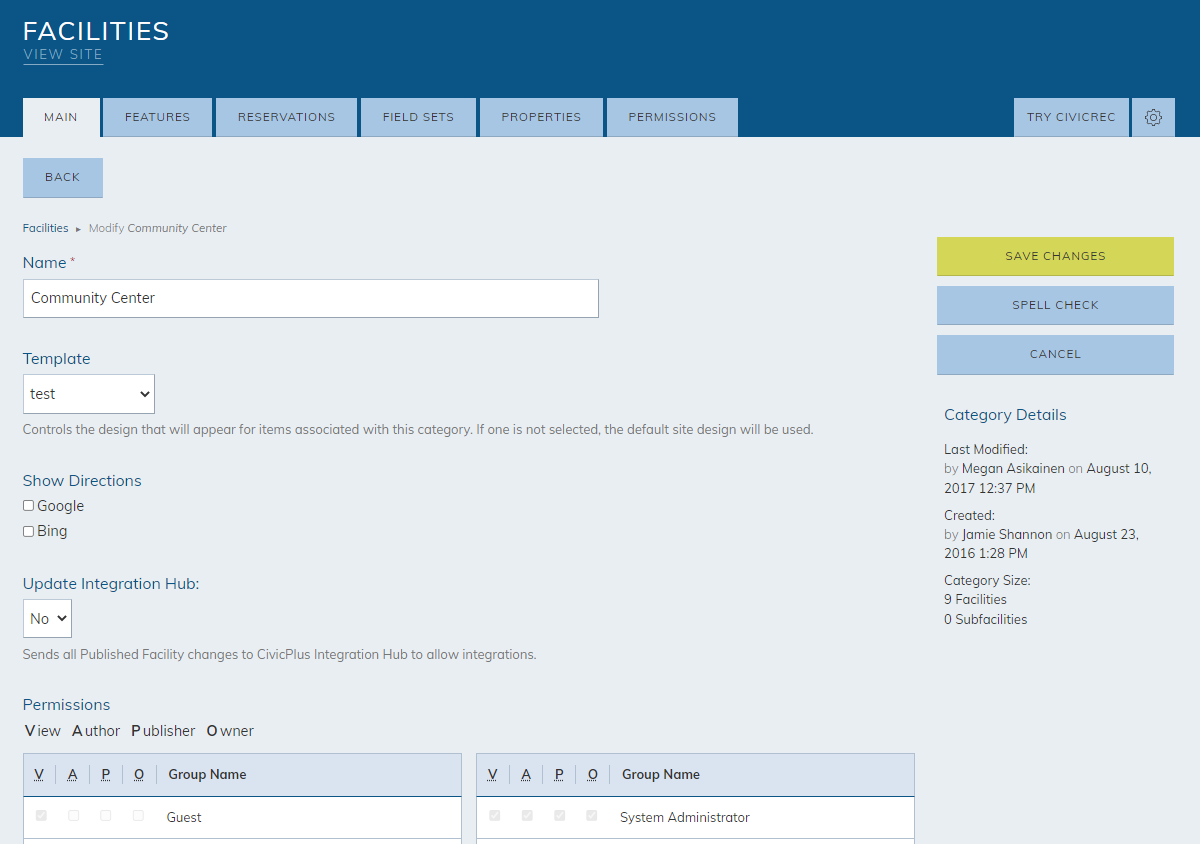This screenshot has height=844, width=1200.
Task: Open Facilities breadcrumb link
Action: click(46, 228)
